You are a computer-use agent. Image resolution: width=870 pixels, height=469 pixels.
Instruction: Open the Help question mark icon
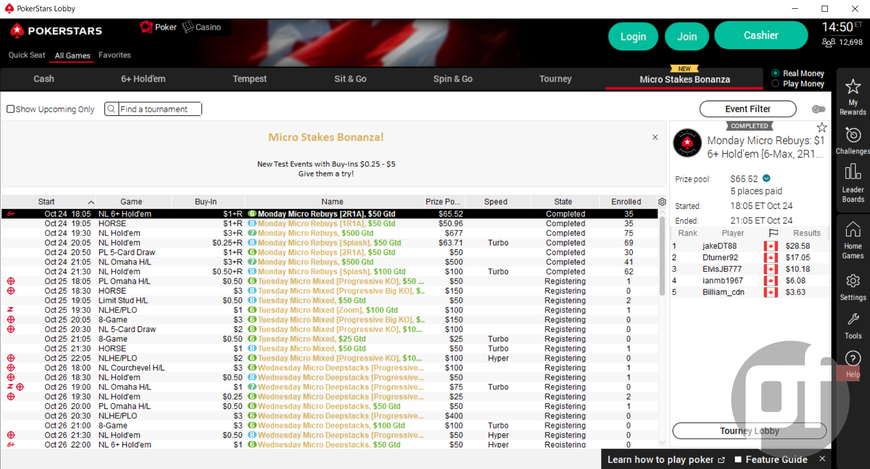pyautogui.click(x=852, y=358)
